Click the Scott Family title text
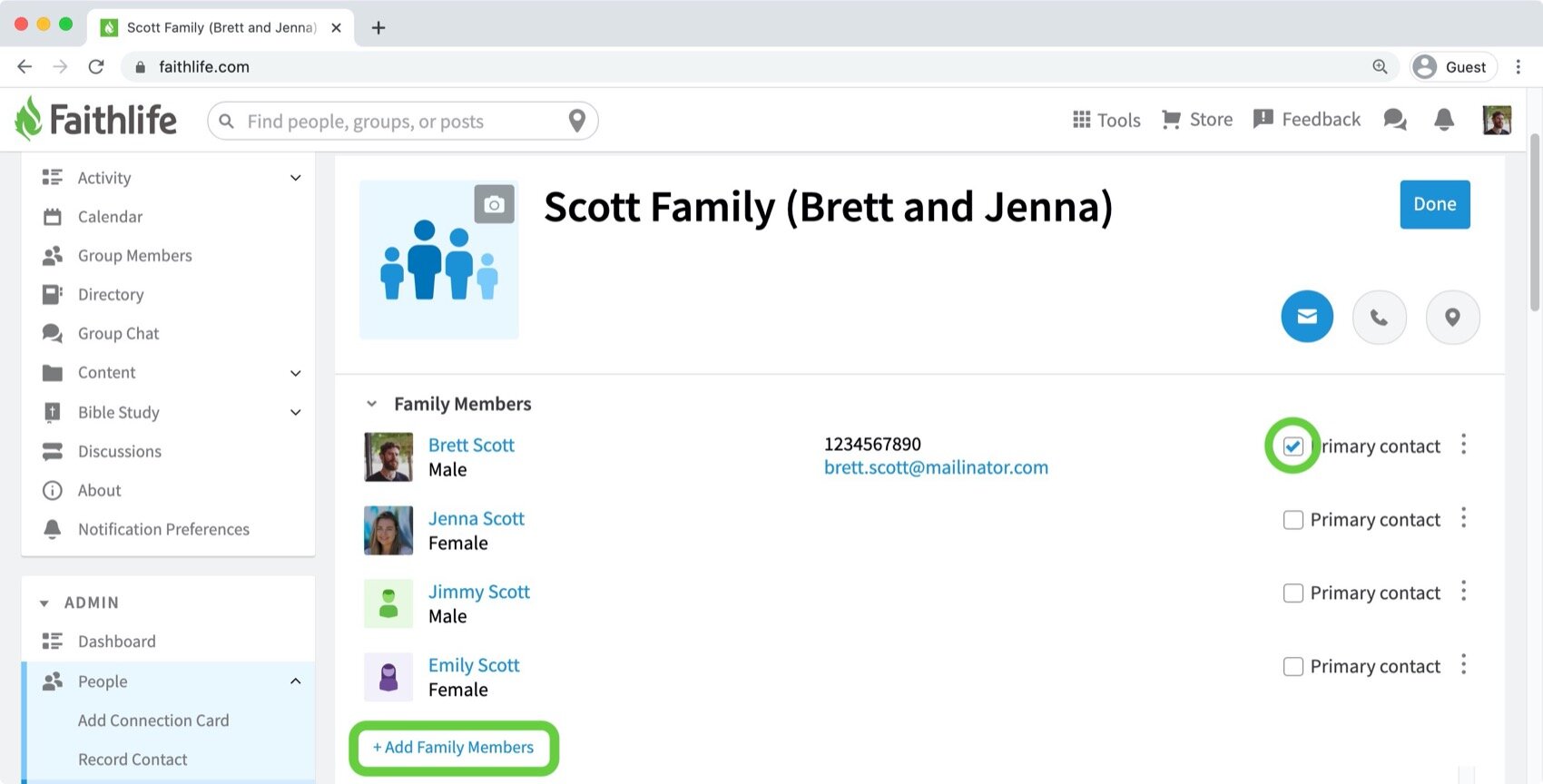 pos(828,207)
